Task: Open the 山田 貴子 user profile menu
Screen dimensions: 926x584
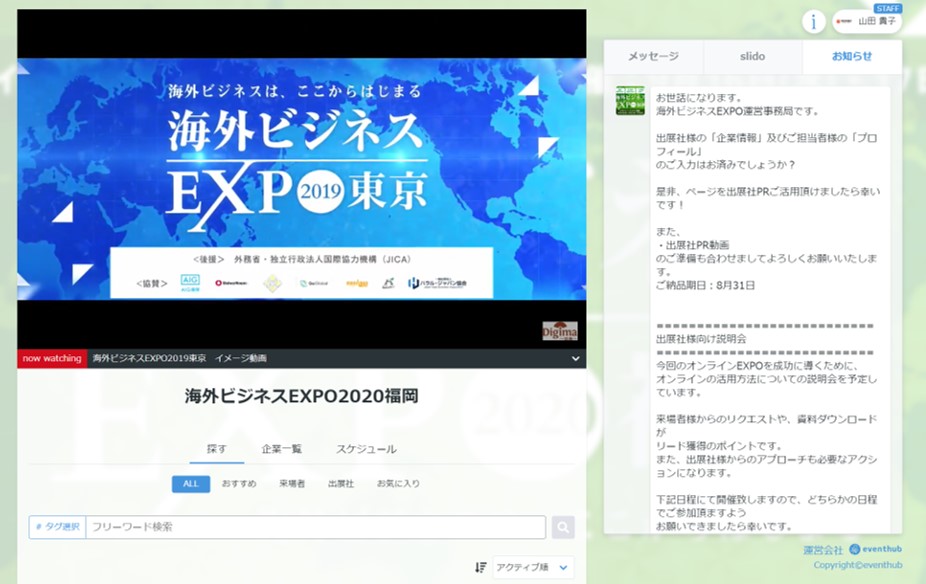Action: point(867,21)
